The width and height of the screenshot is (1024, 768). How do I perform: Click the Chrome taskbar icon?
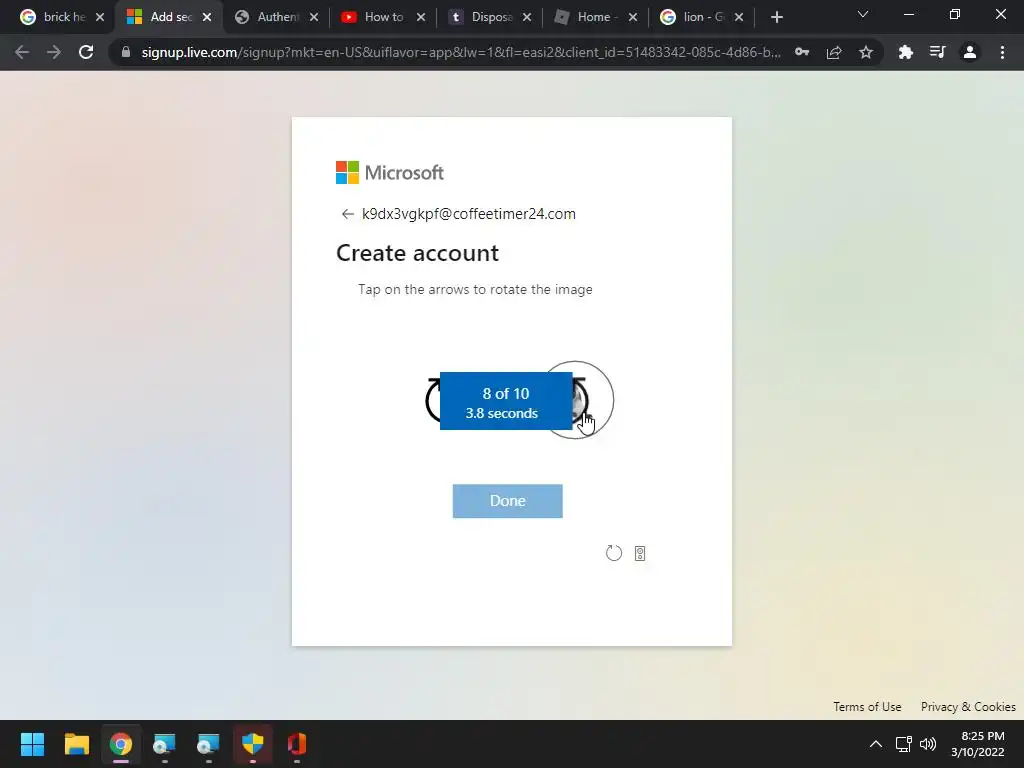tap(121, 744)
